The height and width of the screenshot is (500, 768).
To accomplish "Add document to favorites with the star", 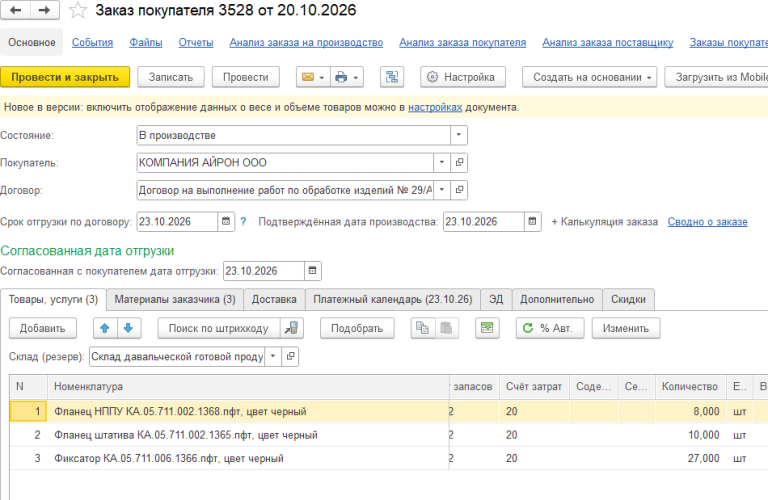I will (77, 10).
